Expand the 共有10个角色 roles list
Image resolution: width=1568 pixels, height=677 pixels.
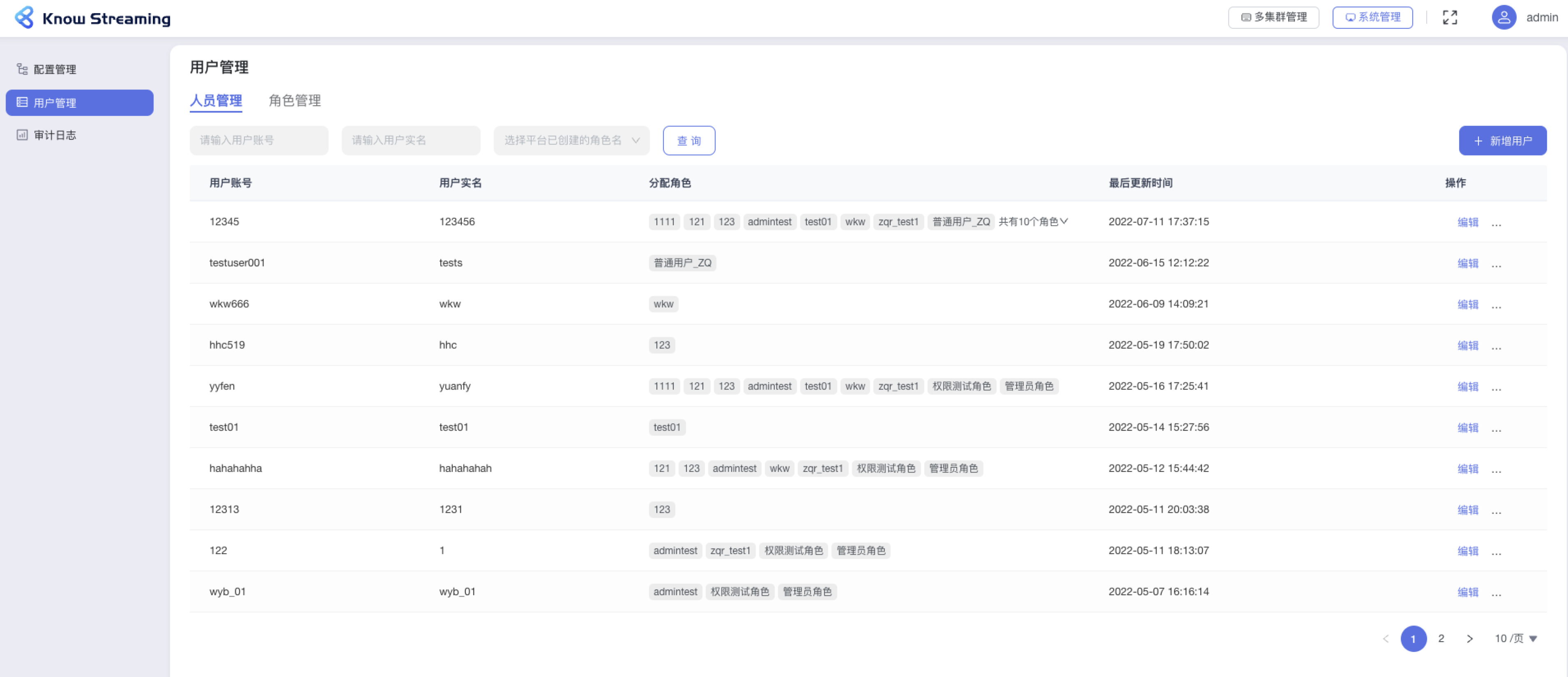[1033, 222]
